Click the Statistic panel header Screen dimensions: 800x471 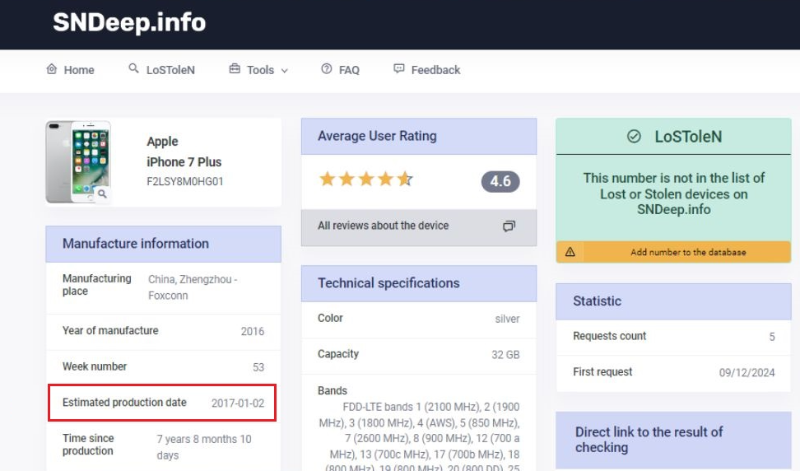tap(673, 301)
